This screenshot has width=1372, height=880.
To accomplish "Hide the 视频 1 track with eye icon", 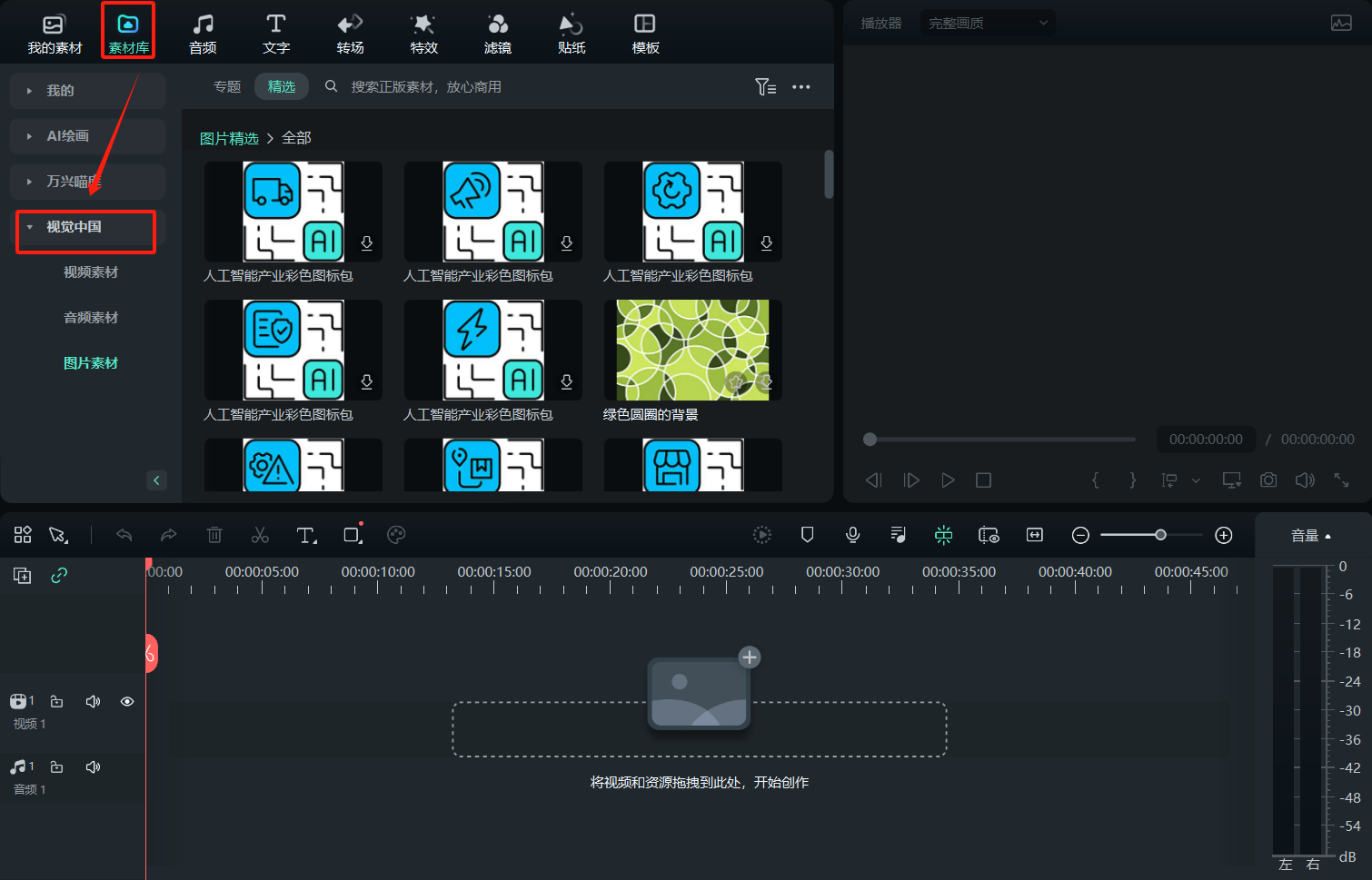I will coord(127,701).
